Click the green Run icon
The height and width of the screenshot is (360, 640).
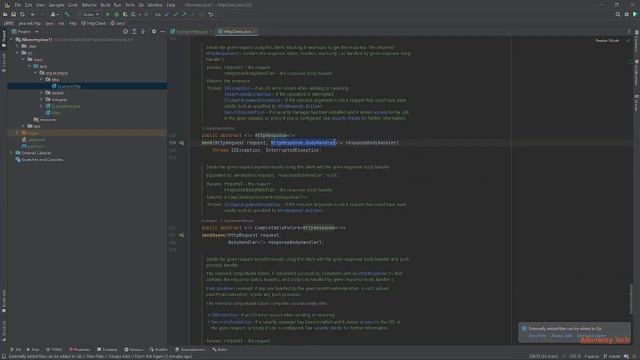[x=108, y=14]
